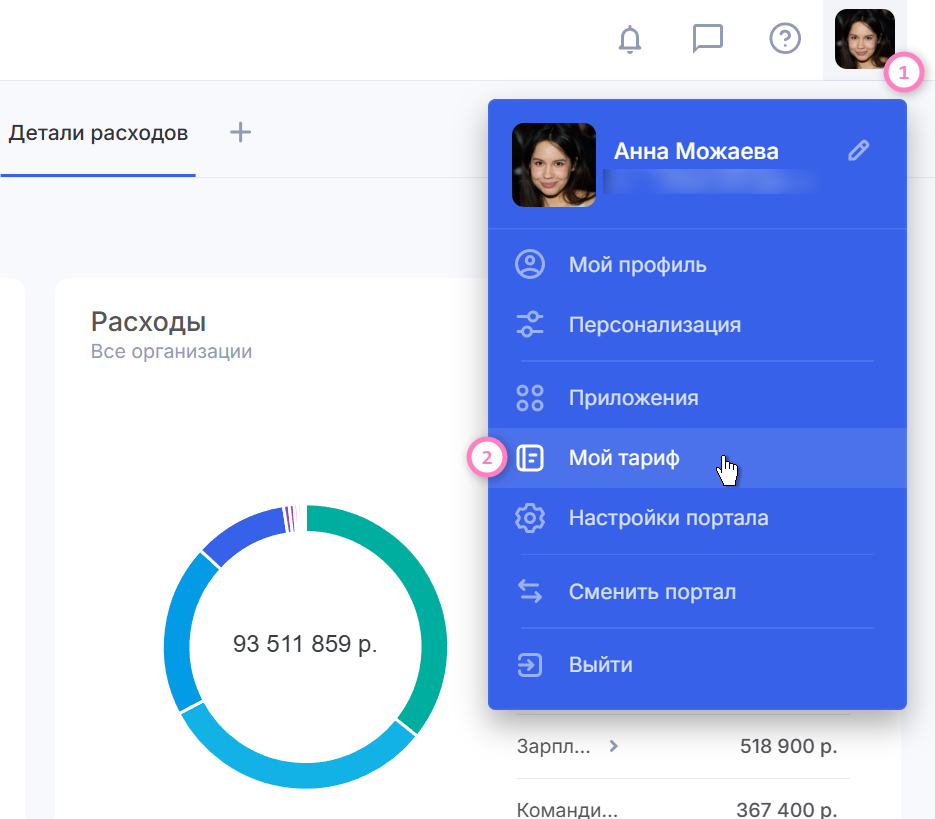The image size is (935, 819).
Task: Open the notifications bell icon
Action: tap(630, 40)
